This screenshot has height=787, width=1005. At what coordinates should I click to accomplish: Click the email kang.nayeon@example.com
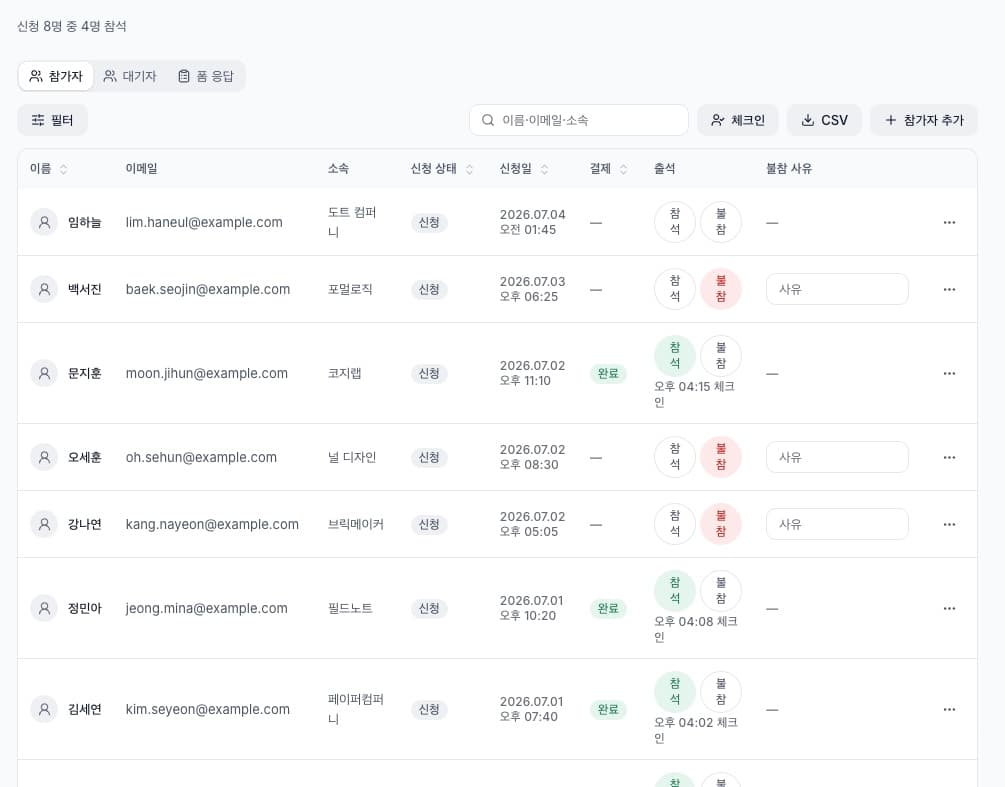pyautogui.click(x=212, y=524)
